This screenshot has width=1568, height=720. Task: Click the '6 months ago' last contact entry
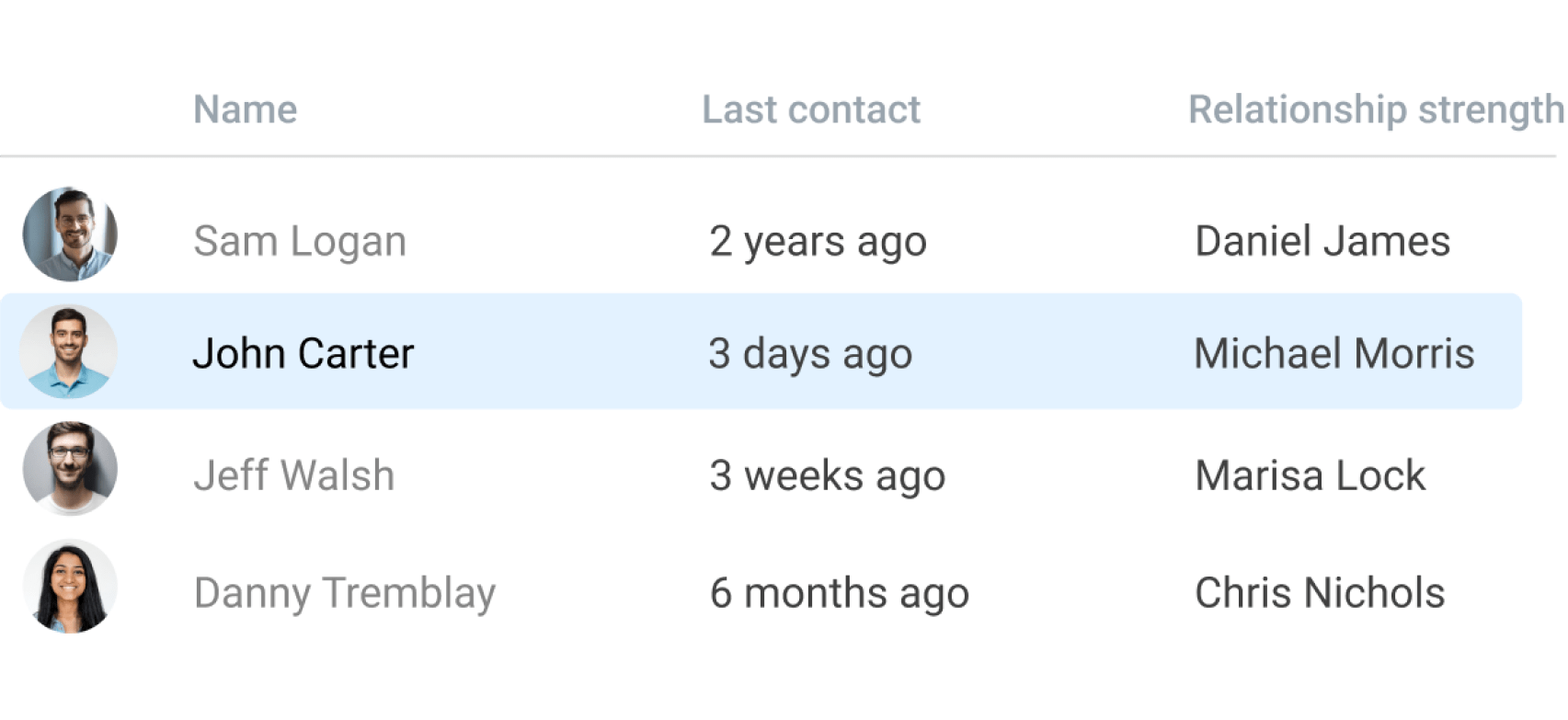coord(840,593)
